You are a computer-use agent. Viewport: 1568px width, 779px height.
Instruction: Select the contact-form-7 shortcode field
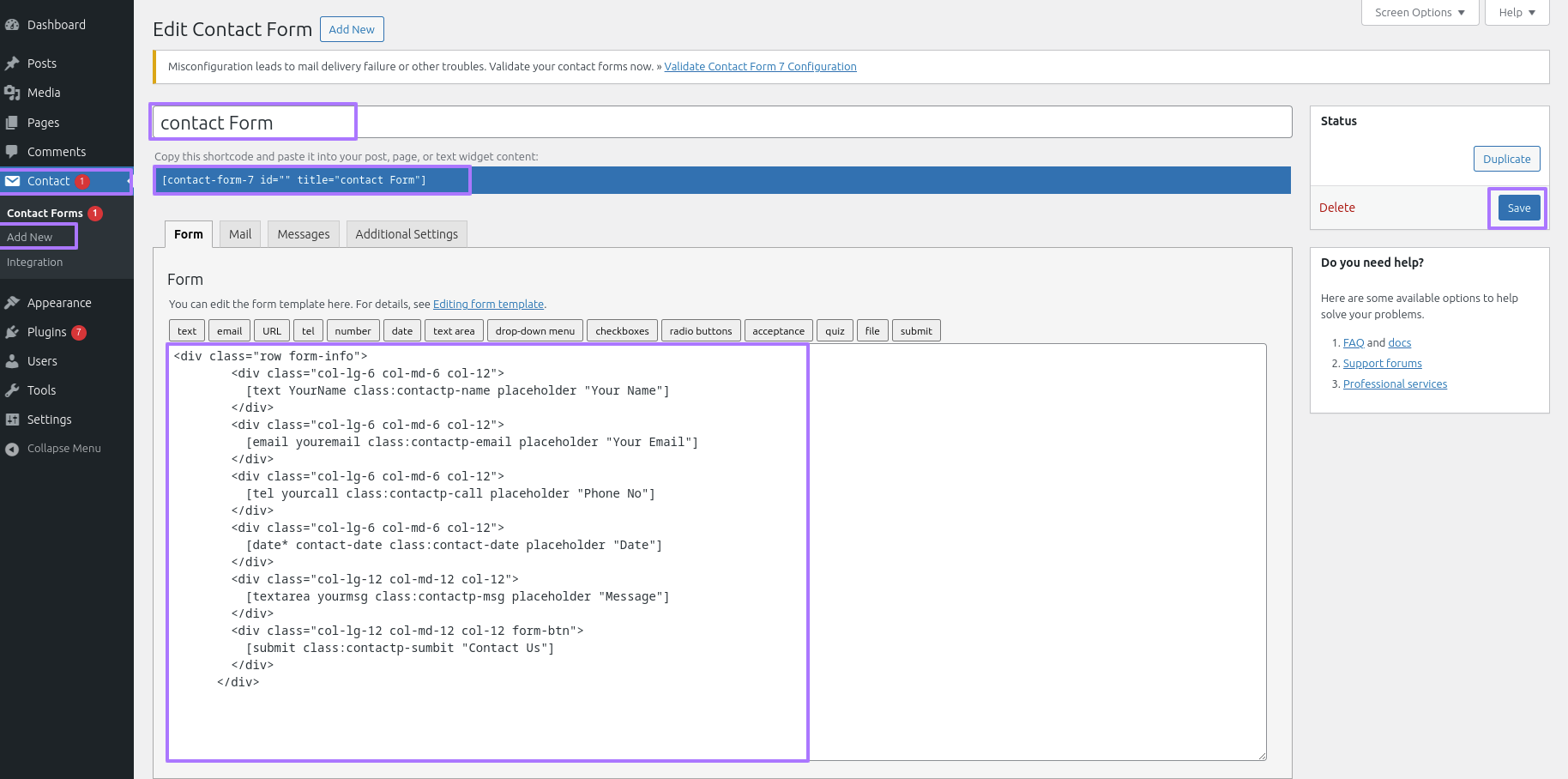pos(722,180)
